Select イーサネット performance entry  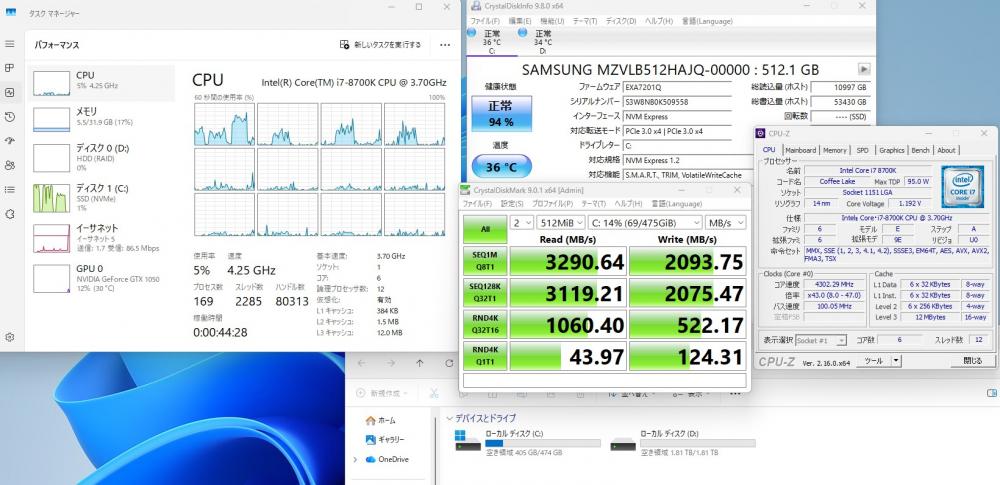(x=101, y=237)
